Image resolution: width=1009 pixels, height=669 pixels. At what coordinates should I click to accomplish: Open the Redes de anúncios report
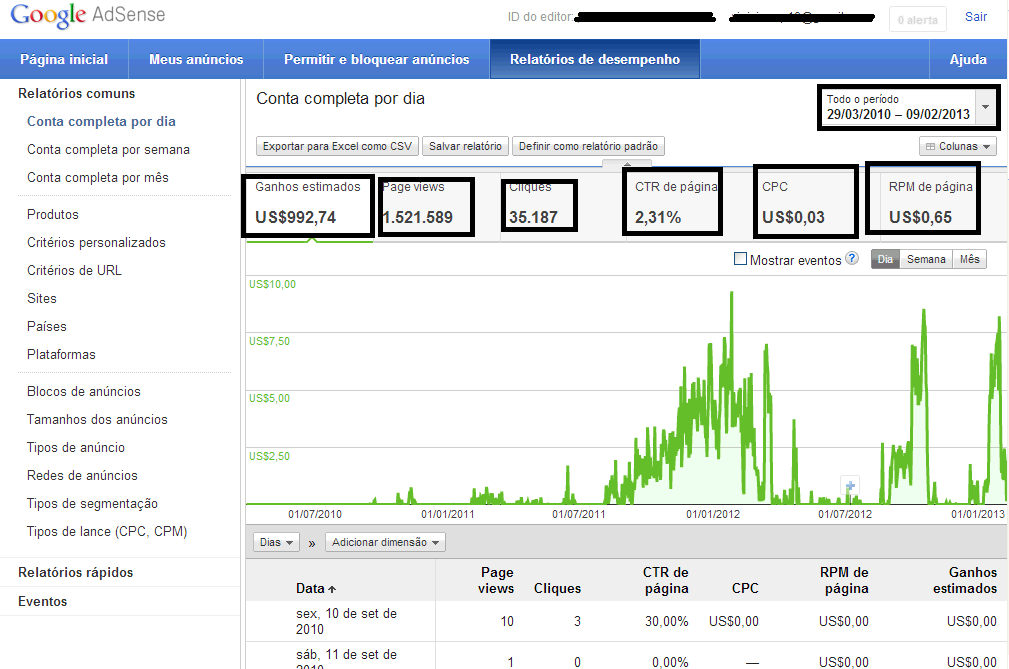(x=82, y=475)
